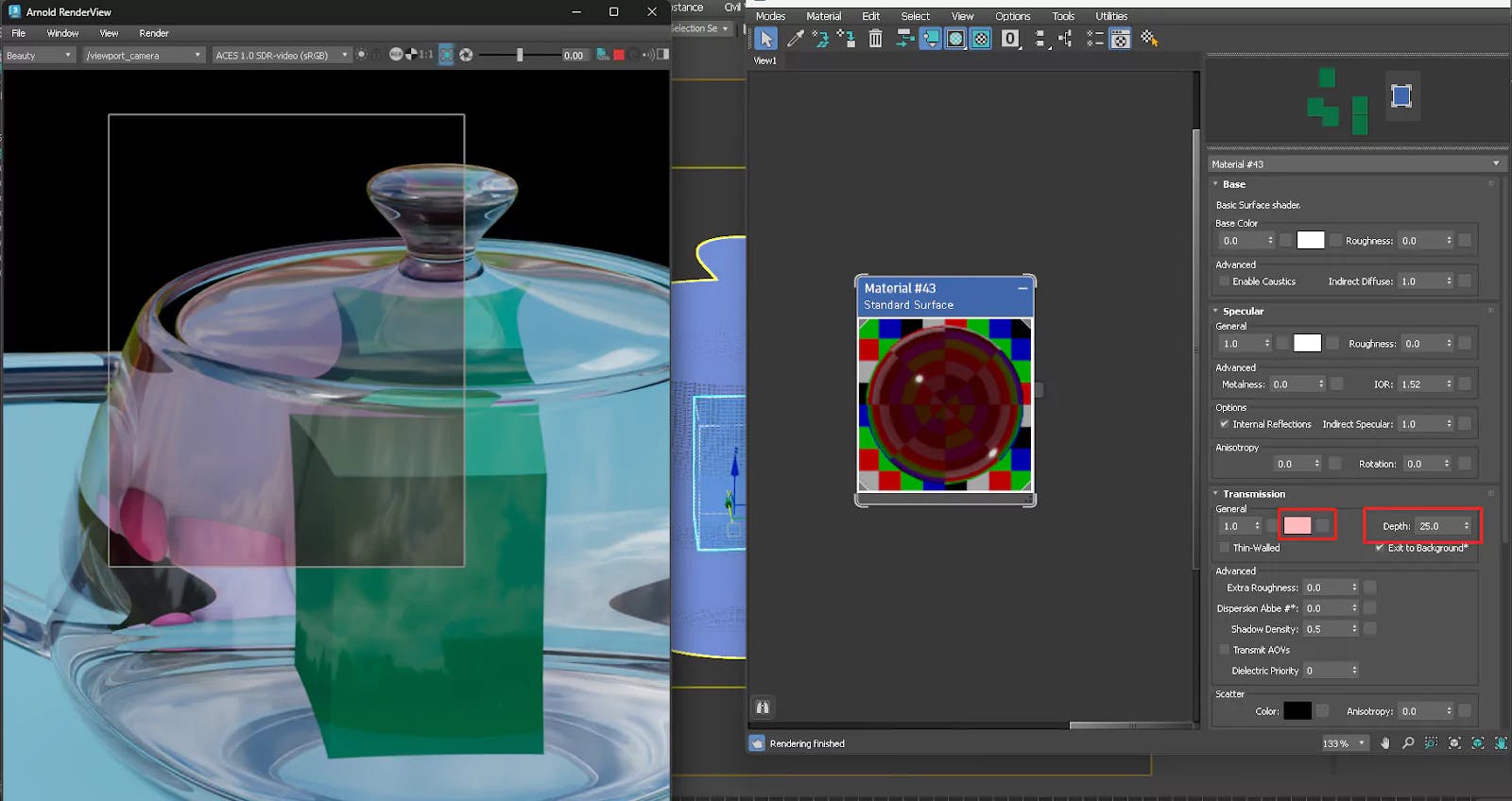
Task: Click the Scatter black color swatch
Action: tap(1297, 710)
